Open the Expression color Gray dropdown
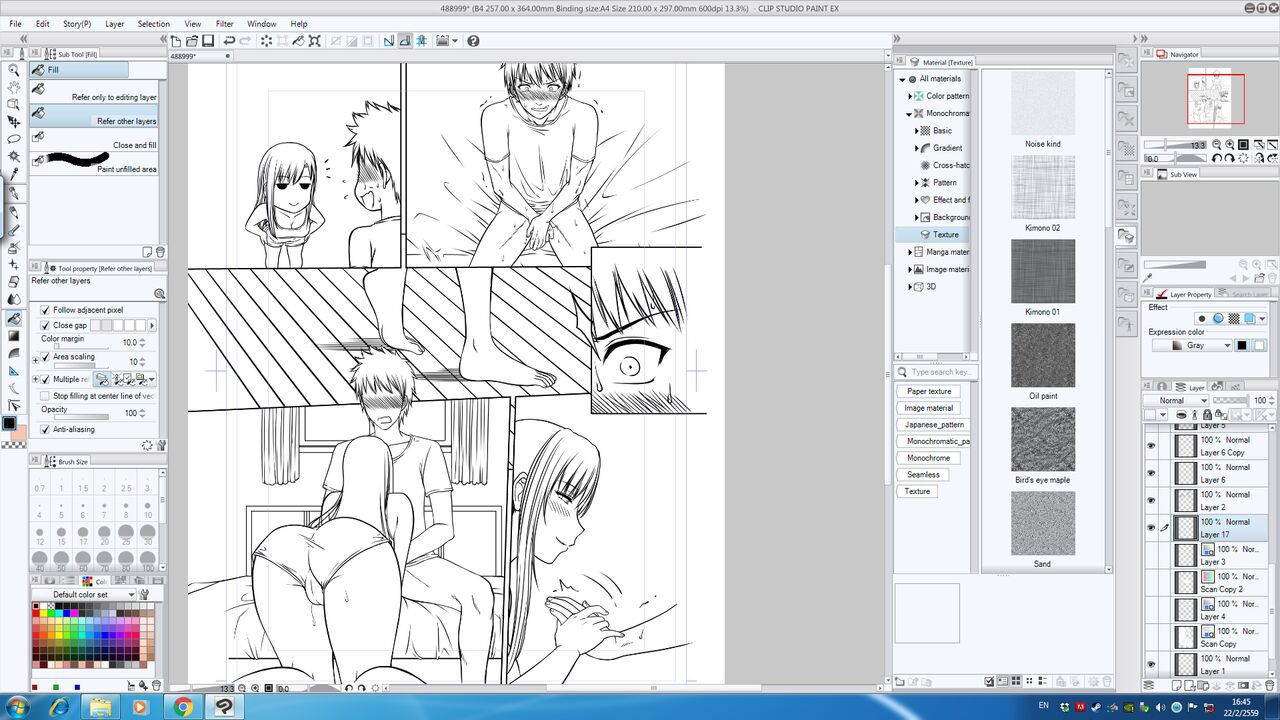 [1192, 345]
